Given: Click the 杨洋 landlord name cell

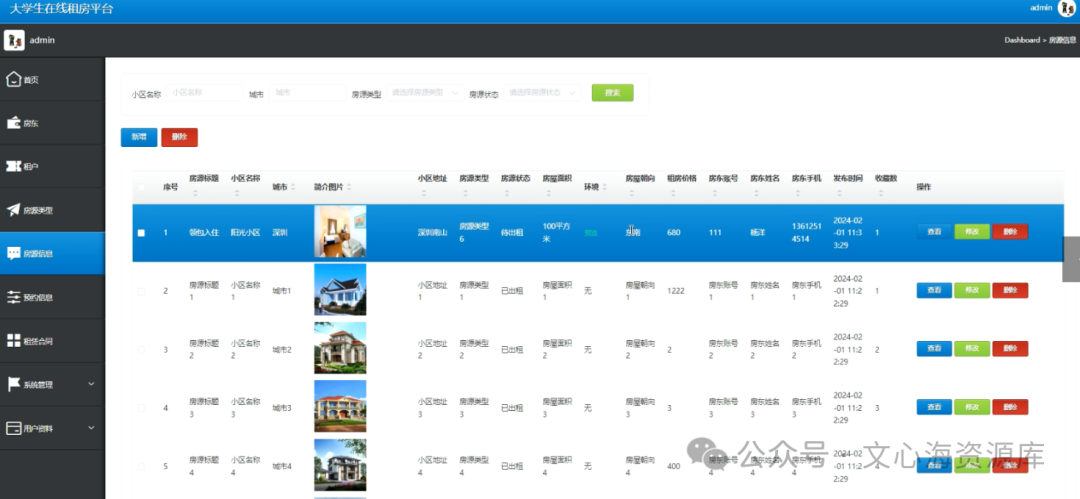Looking at the screenshot, I should (x=758, y=233).
